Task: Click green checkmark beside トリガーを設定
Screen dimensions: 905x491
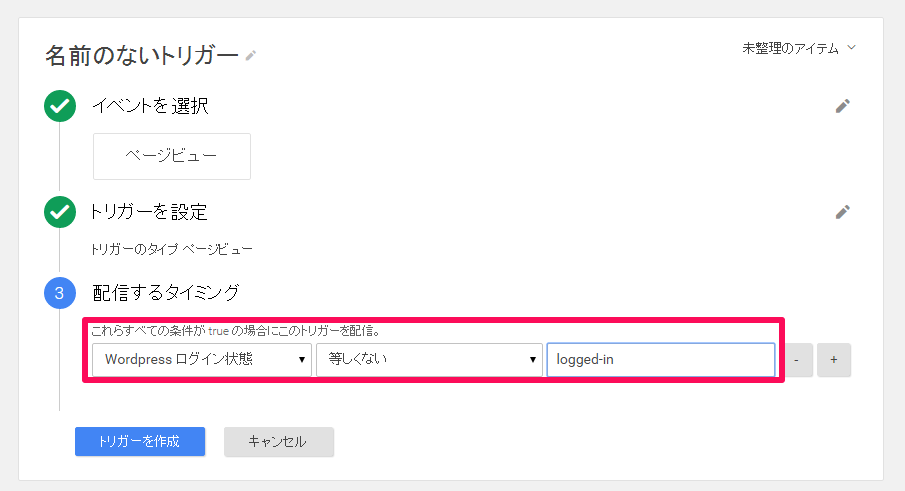Action: click(60, 211)
